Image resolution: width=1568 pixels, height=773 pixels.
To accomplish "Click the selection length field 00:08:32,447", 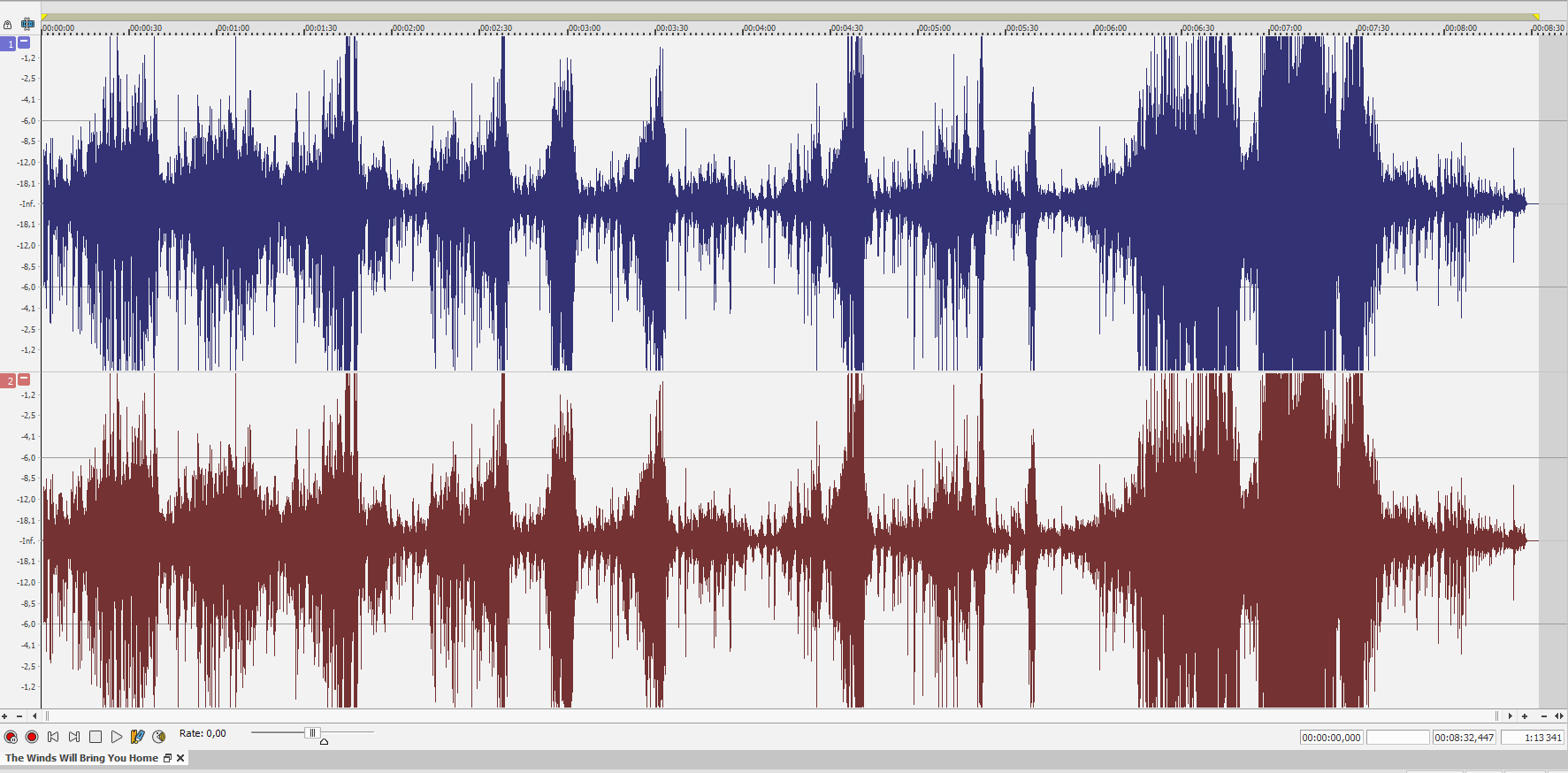I will click(x=1464, y=738).
